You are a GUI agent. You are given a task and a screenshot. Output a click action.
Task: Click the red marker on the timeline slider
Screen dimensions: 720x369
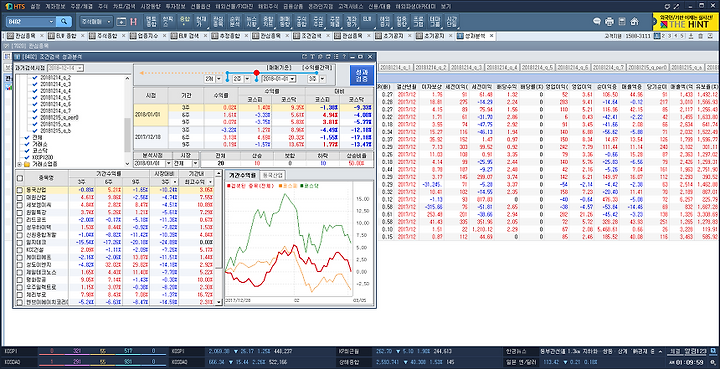[256, 73]
